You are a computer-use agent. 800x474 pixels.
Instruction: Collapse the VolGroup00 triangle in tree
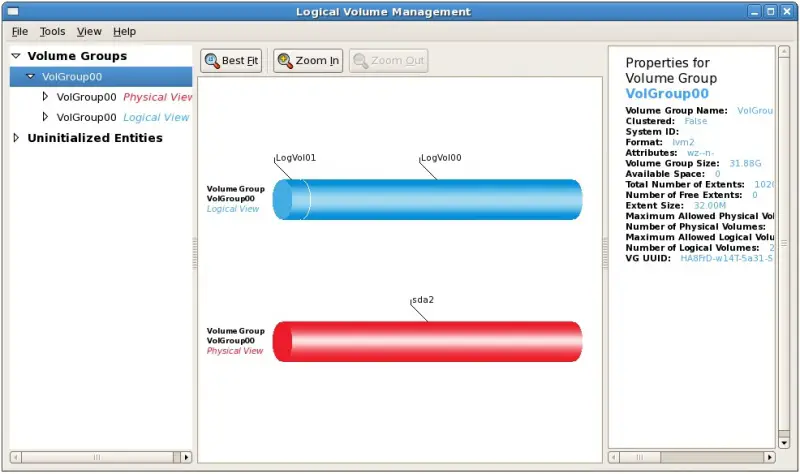pos(31,77)
